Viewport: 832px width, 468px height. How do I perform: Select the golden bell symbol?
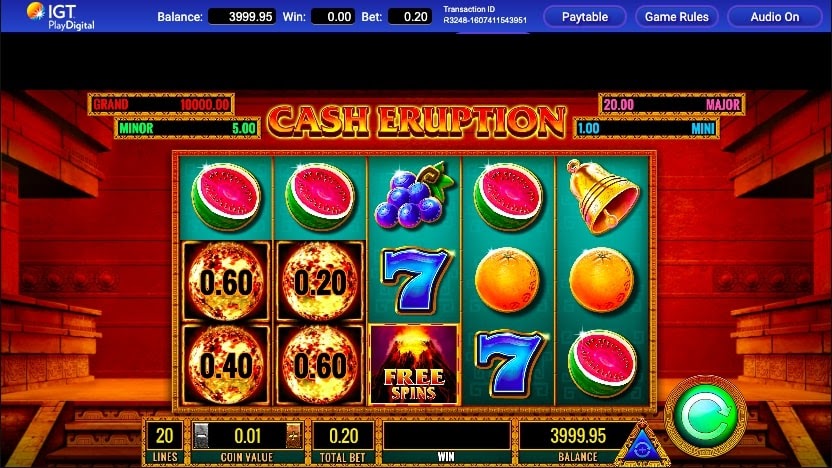(602, 196)
